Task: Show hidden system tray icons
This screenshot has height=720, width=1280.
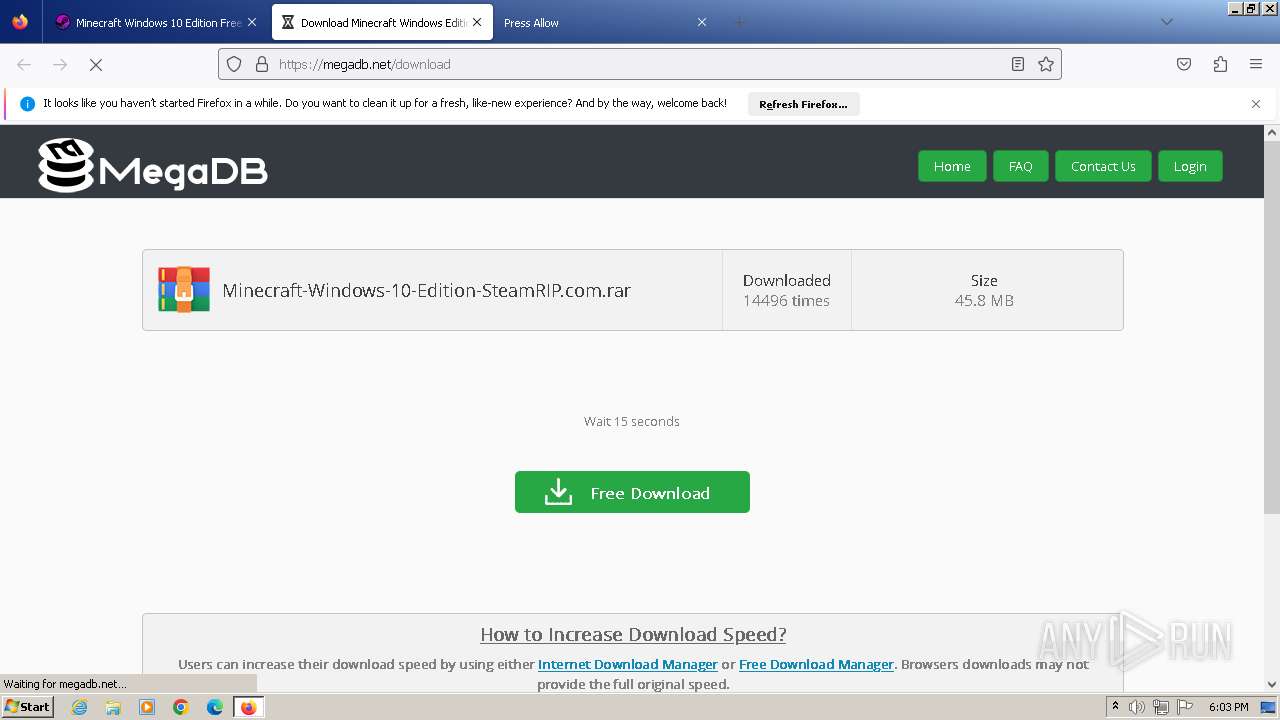Action: point(1115,707)
